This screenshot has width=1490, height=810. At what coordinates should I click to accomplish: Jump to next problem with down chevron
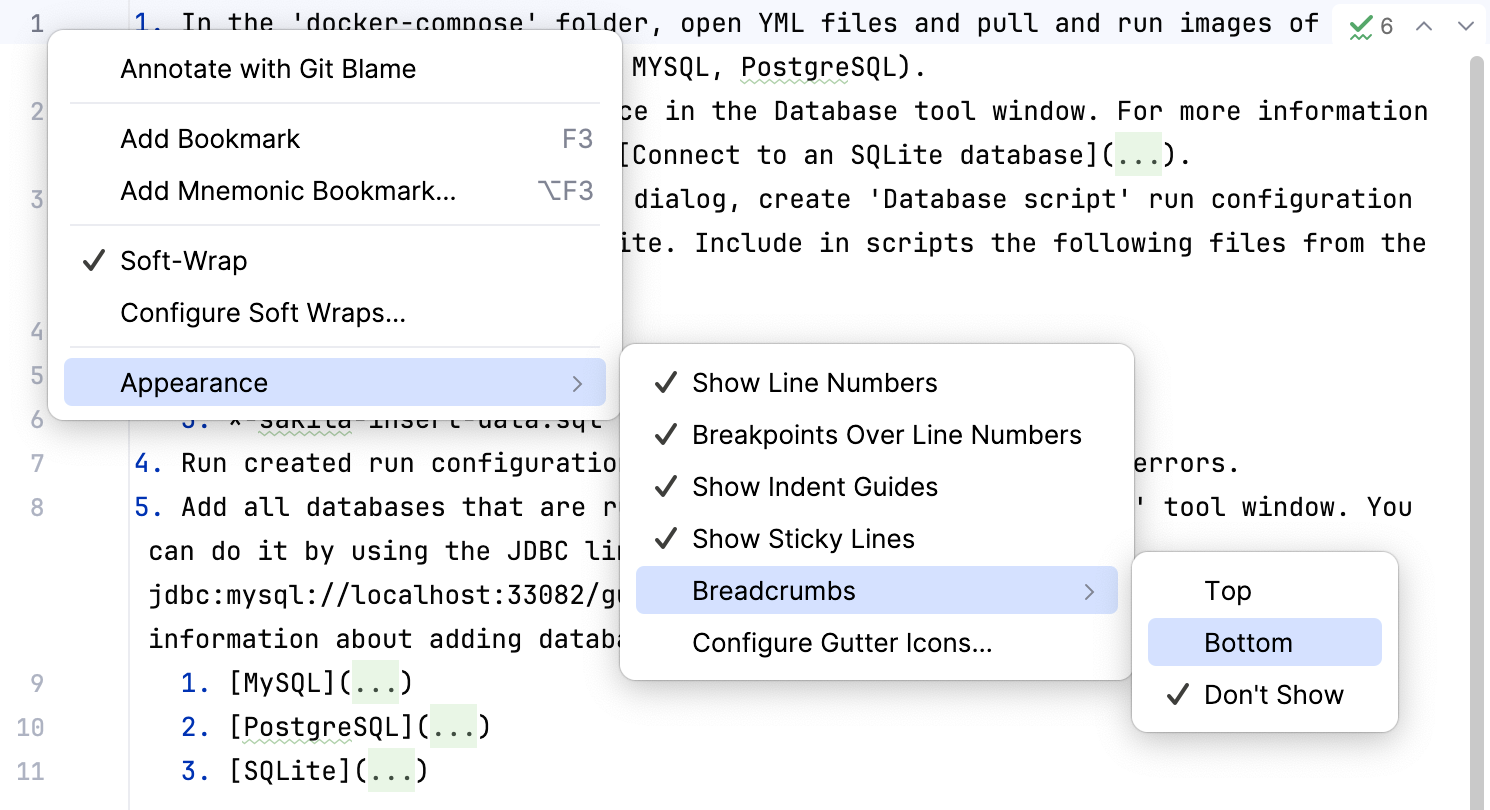(1466, 26)
